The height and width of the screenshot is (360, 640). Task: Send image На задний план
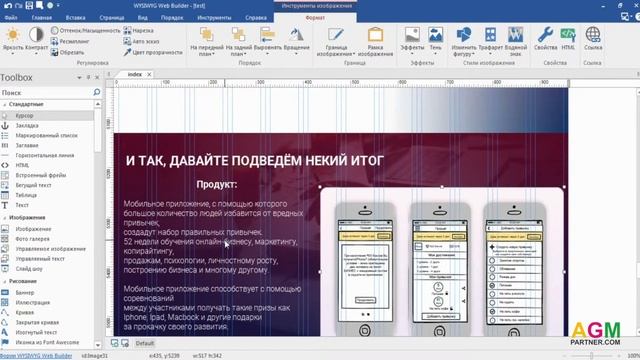point(239,41)
